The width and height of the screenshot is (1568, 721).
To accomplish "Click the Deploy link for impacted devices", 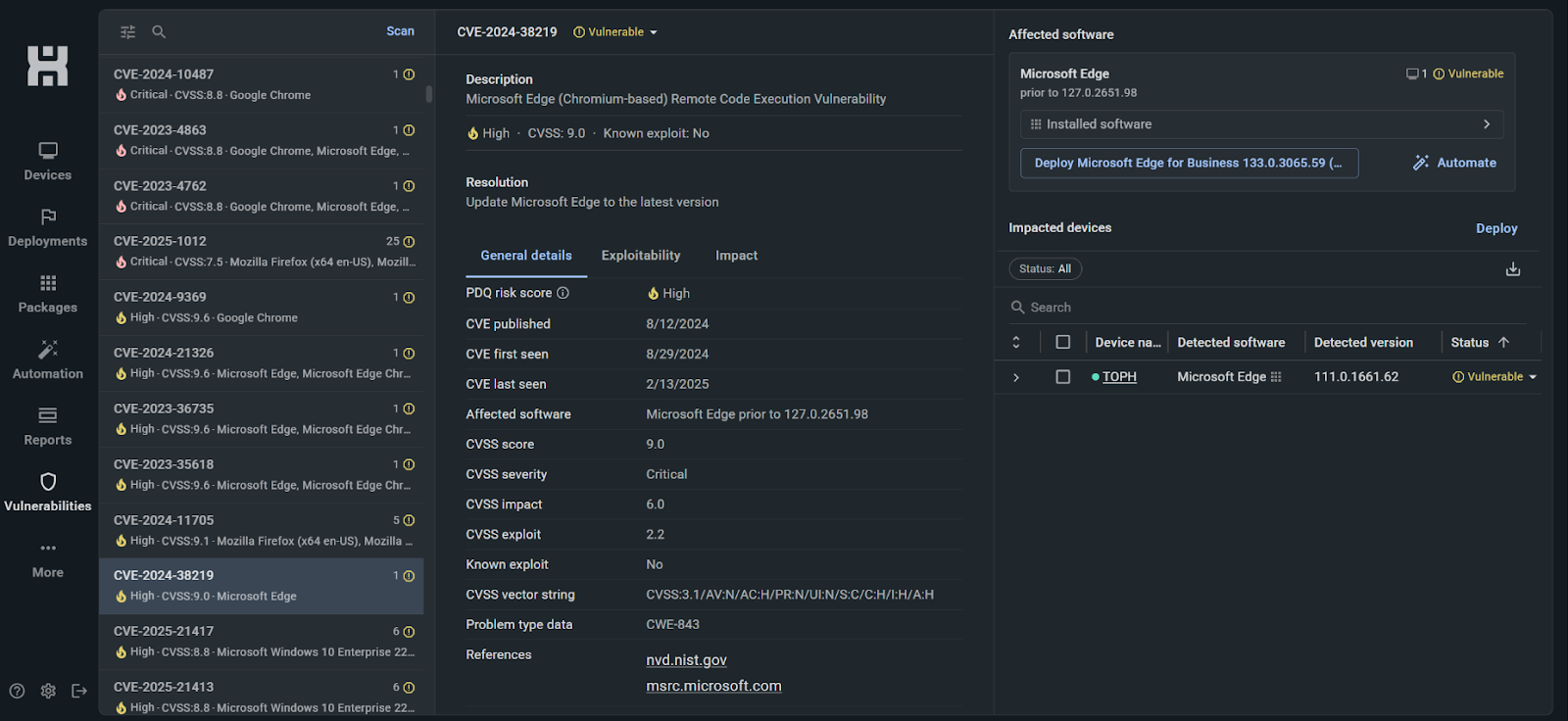I will pyautogui.click(x=1496, y=228).
